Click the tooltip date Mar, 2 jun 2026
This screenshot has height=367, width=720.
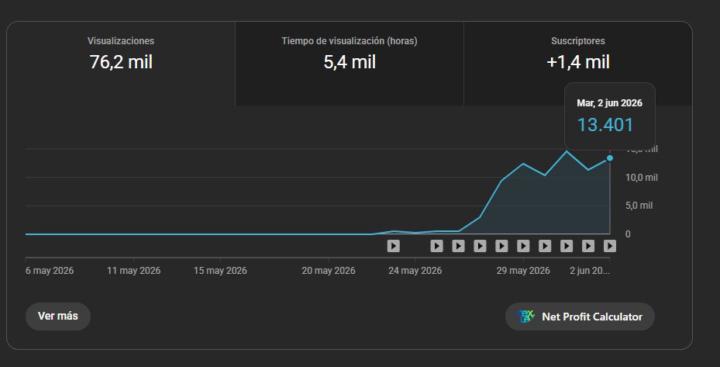pos(609,103)
